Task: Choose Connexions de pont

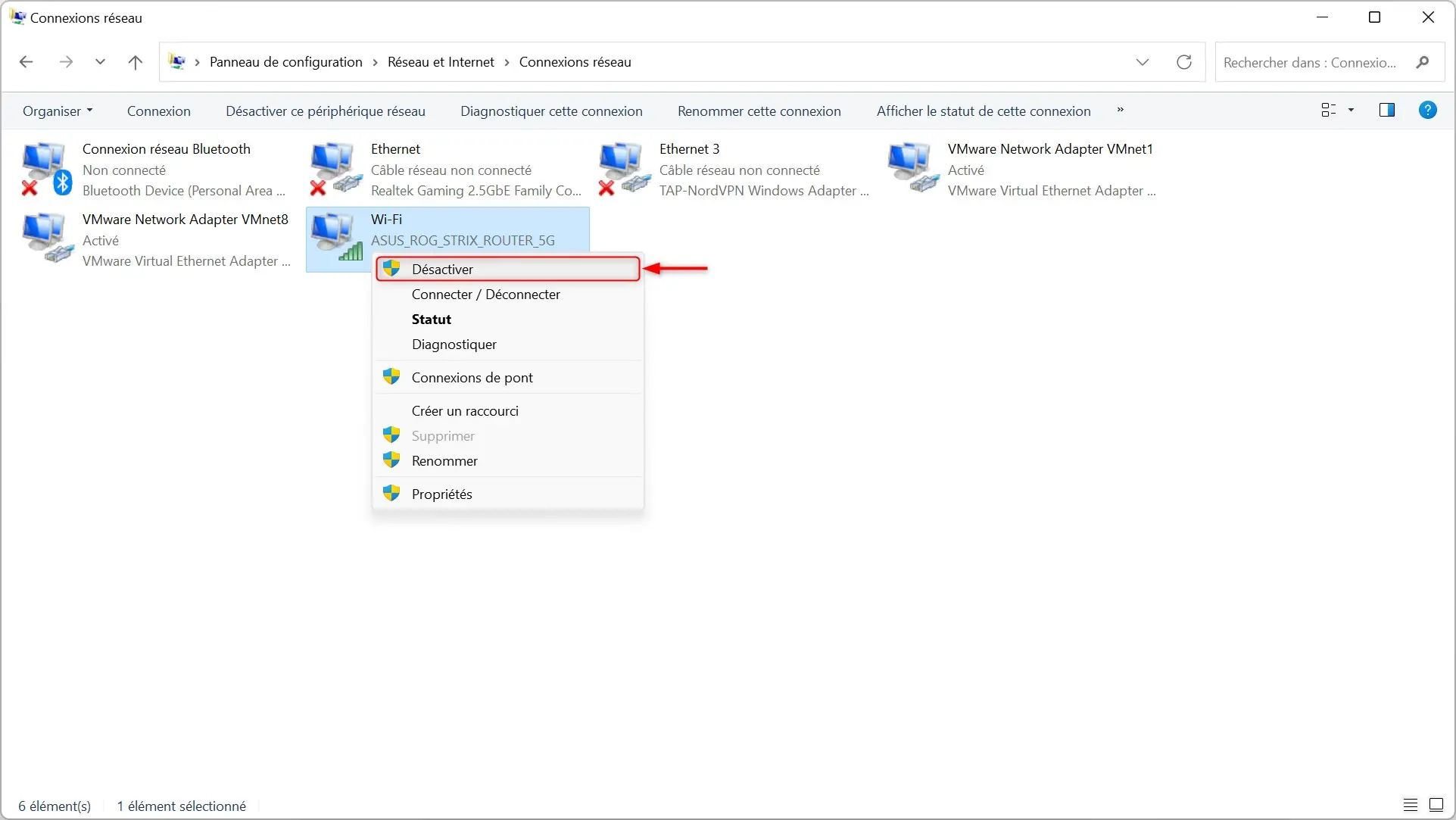Action: [507, 377]
